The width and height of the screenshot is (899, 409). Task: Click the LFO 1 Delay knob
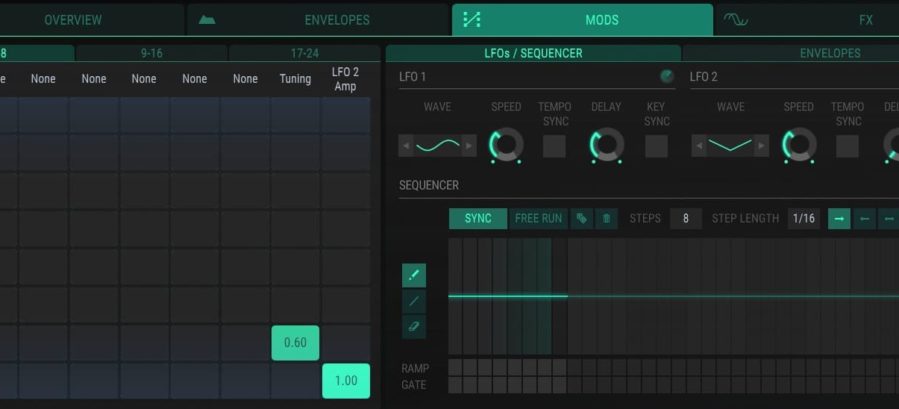(x=607, y=145)
